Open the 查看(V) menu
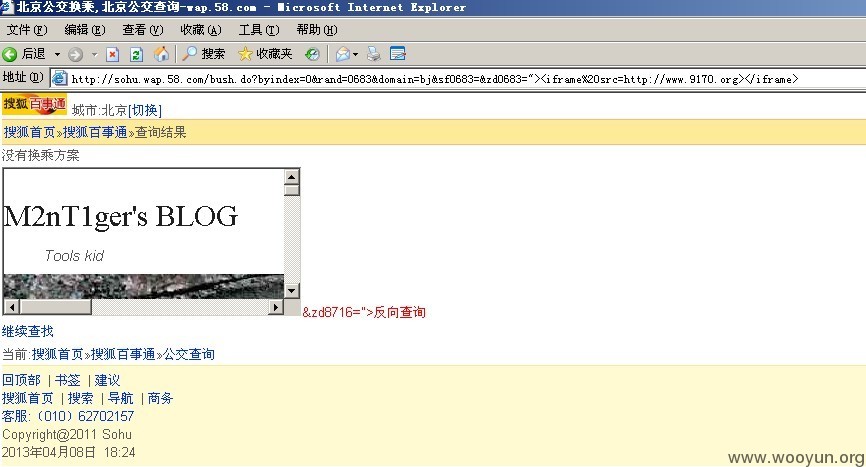The height and width of the screenshot is (467, 866). coord(143,30)
